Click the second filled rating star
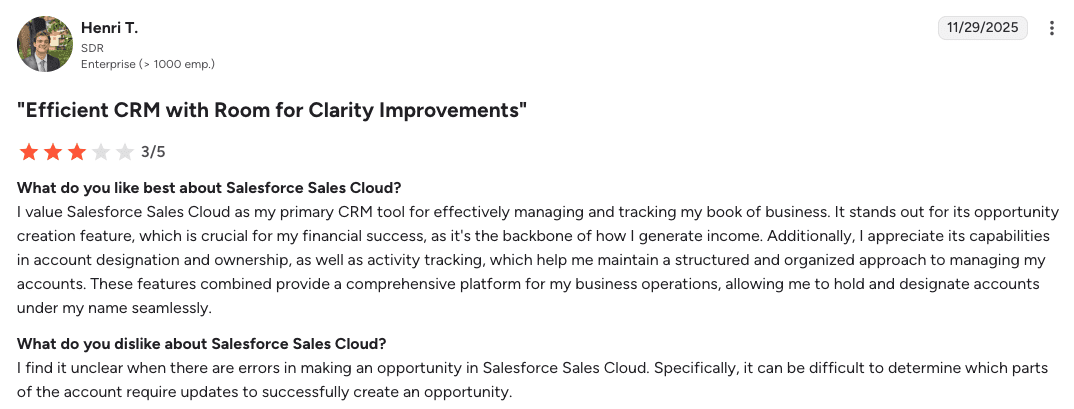Viewport: 1074px width, 409px height. (x=52, y=152)
